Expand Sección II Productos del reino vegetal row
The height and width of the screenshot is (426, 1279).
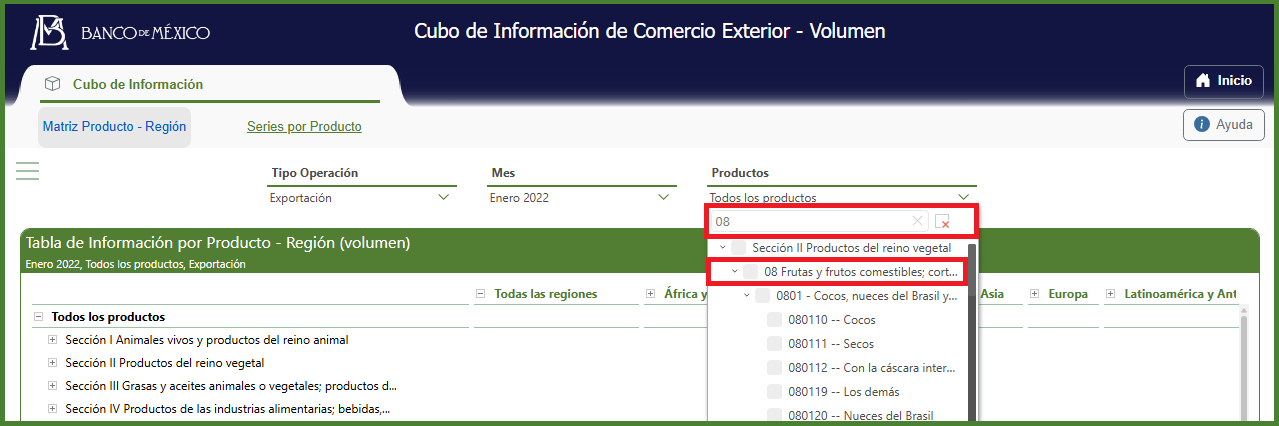point(53,363)
